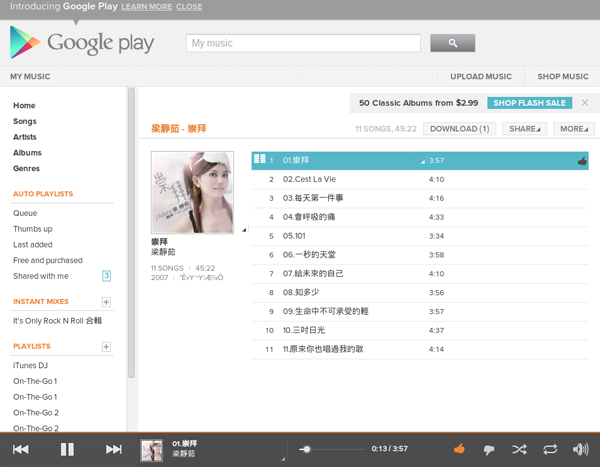Go to Home in sidebar
This screenshot has height=467, width=600.
click(x=24, y=105)
